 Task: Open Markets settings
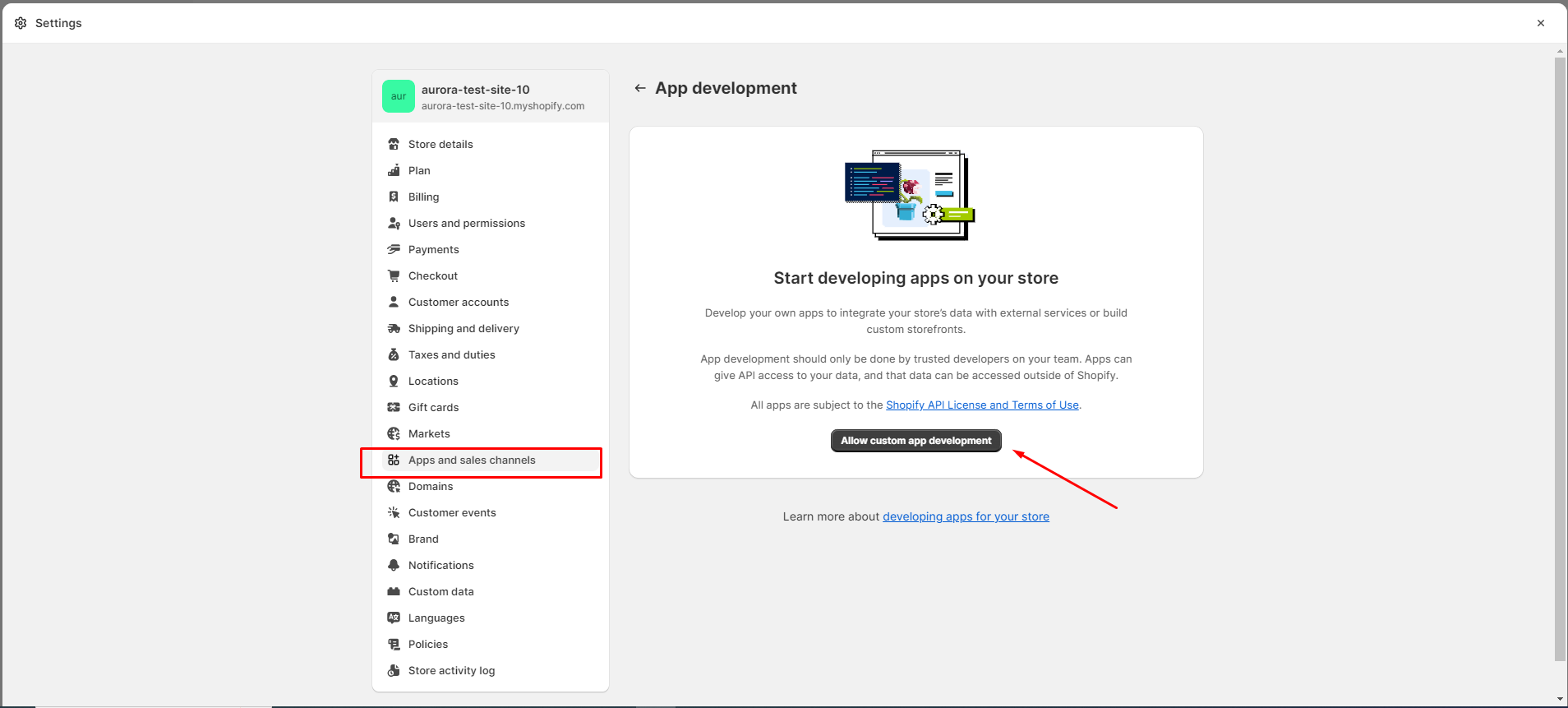pyautogui.click(x=491, y=433)
